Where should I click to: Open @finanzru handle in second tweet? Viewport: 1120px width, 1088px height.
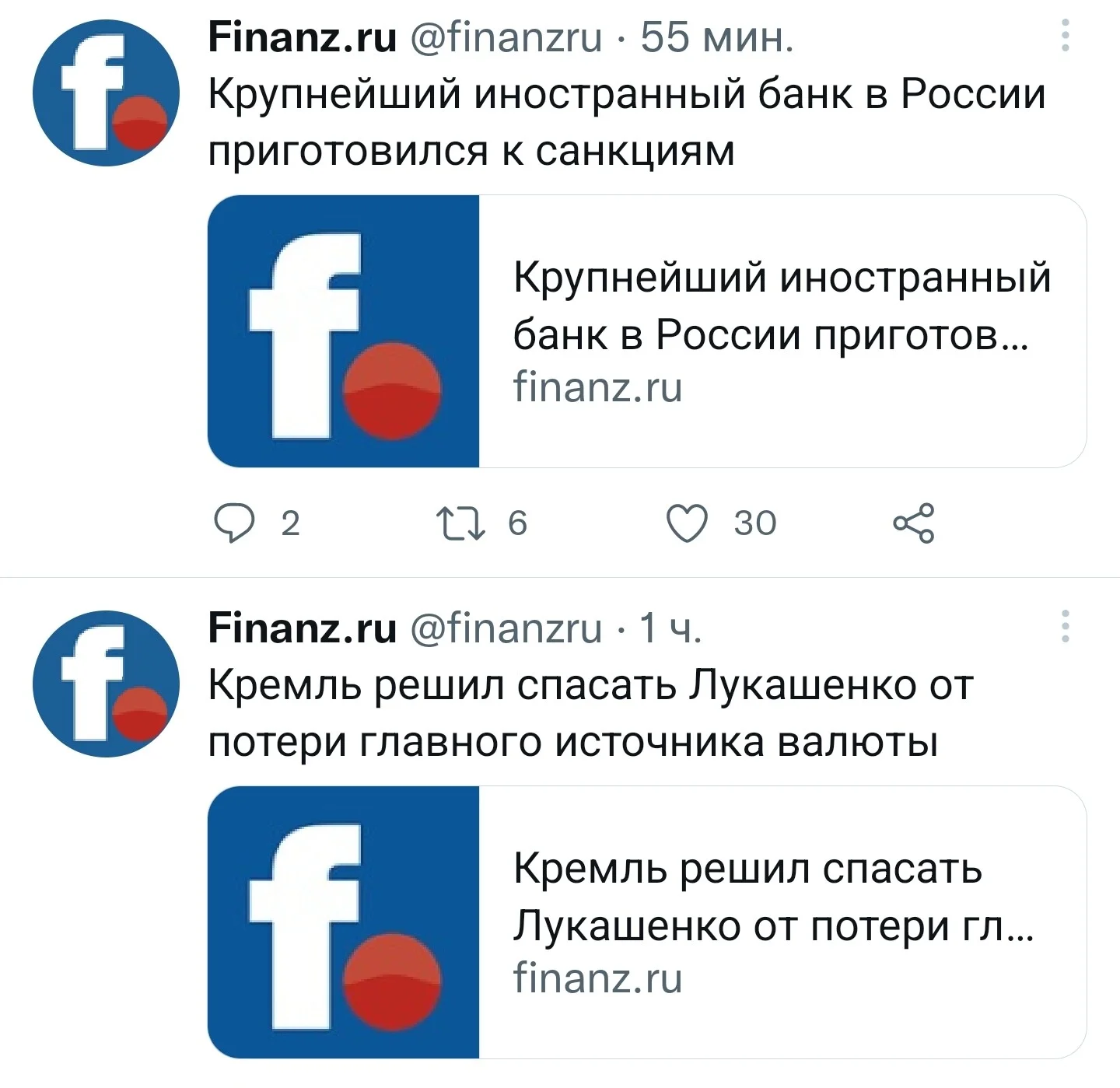[506, 628]
